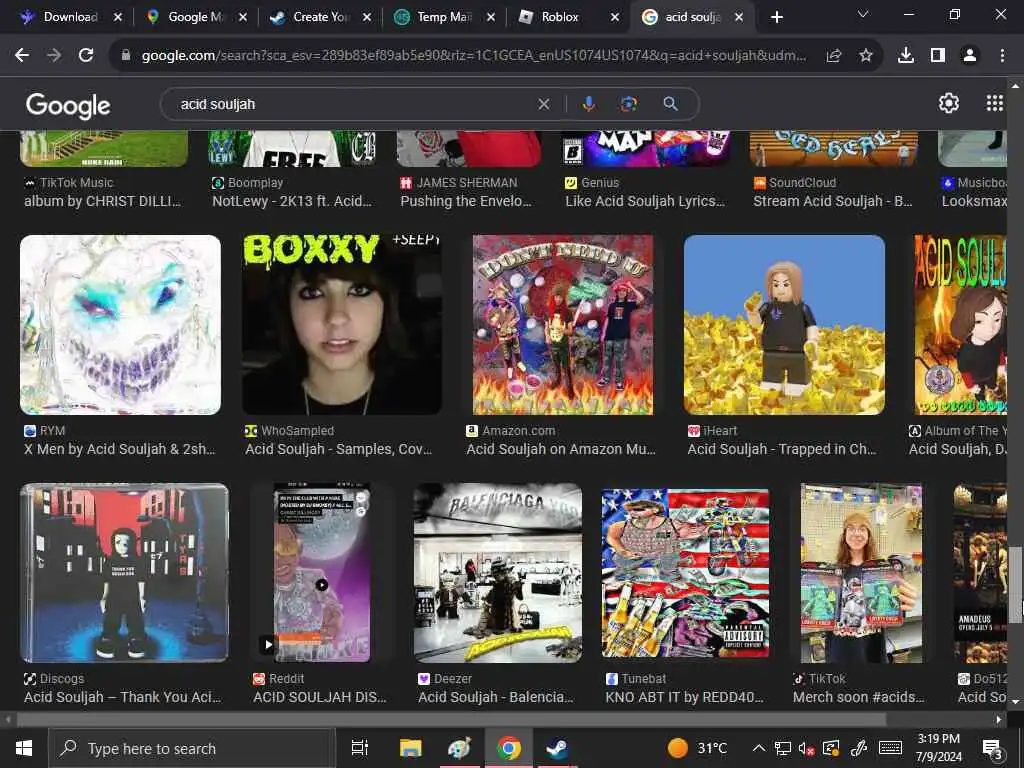Screen dimensions: 1024x768
Task: Open 'Acid Souljah - Trapped in Ch...' link
Action: pos(782,449)
